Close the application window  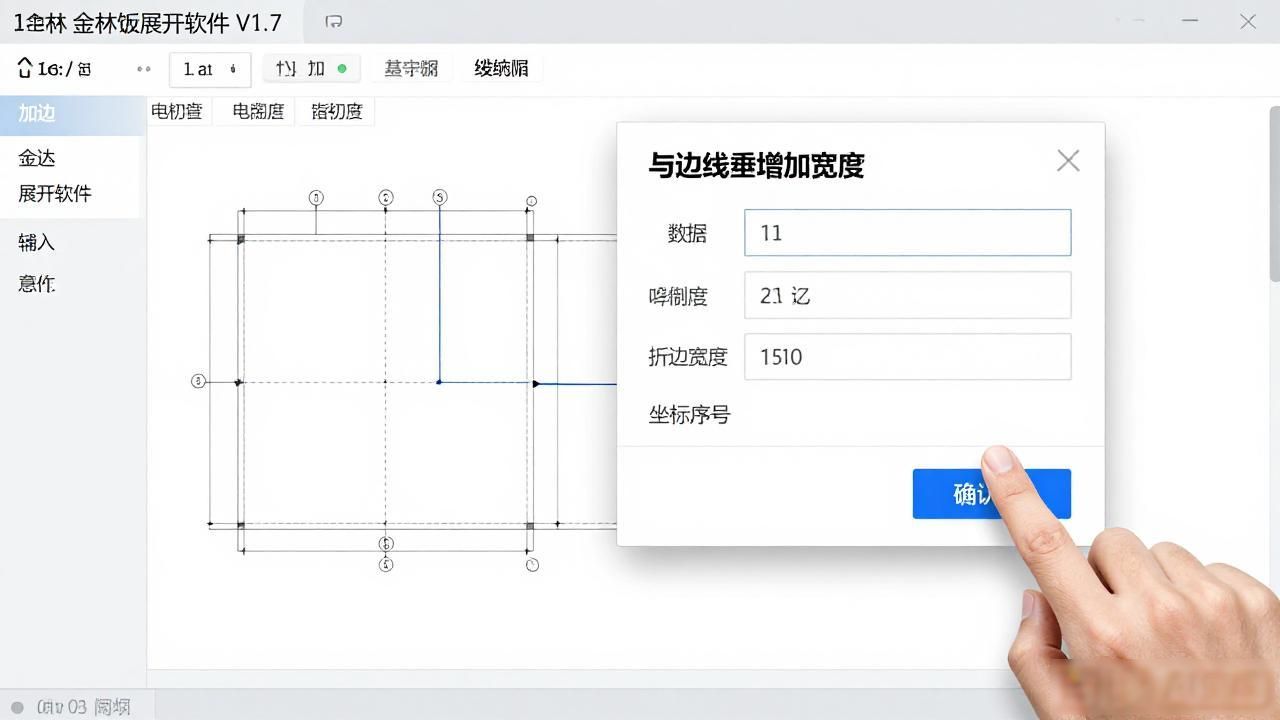click(1248, 21)
